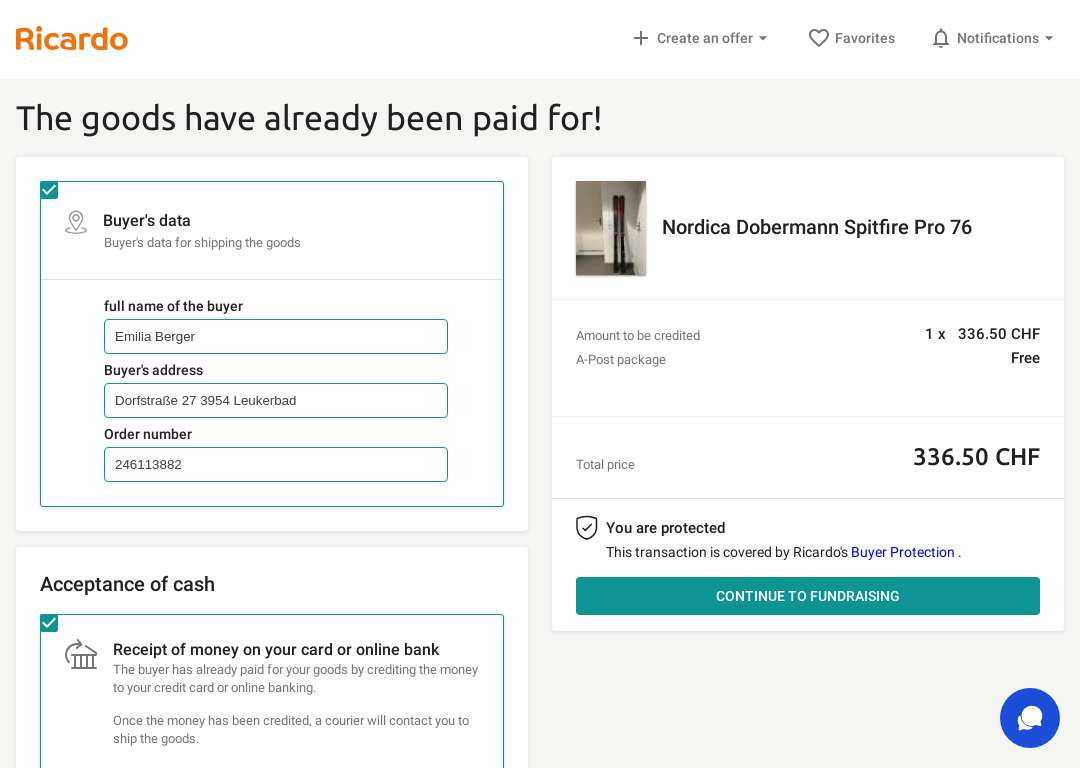Click the Notifications bell icon
The image size is (1080, 768).
click(940, 38)
